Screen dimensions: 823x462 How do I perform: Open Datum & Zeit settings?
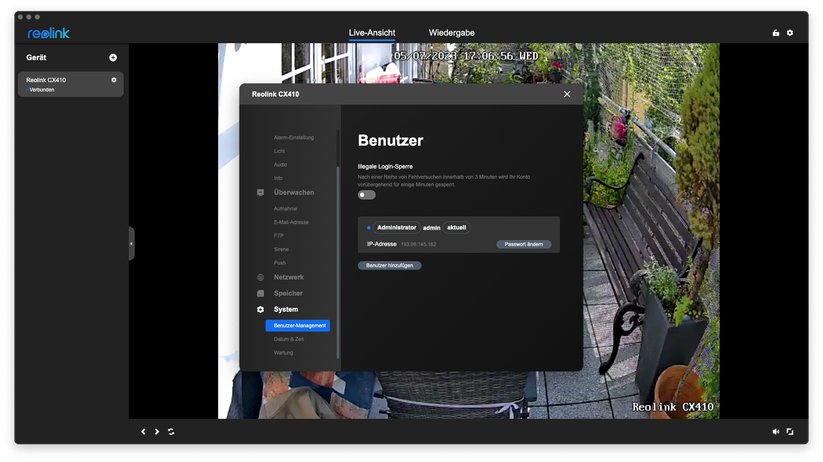(x=289, y=339)
